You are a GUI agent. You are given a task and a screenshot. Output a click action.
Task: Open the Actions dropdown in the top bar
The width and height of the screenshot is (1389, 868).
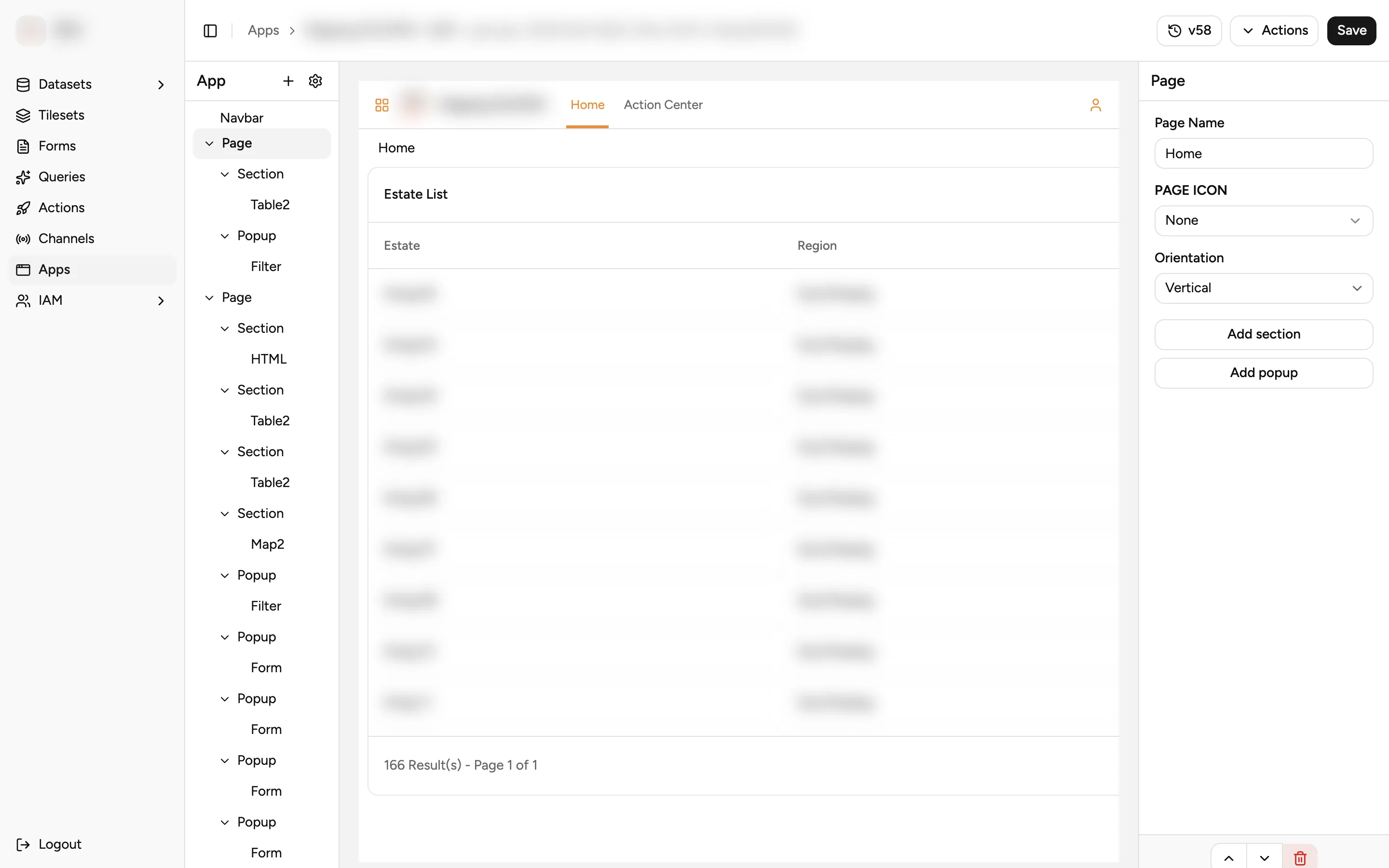click(x=1274, y=30)
